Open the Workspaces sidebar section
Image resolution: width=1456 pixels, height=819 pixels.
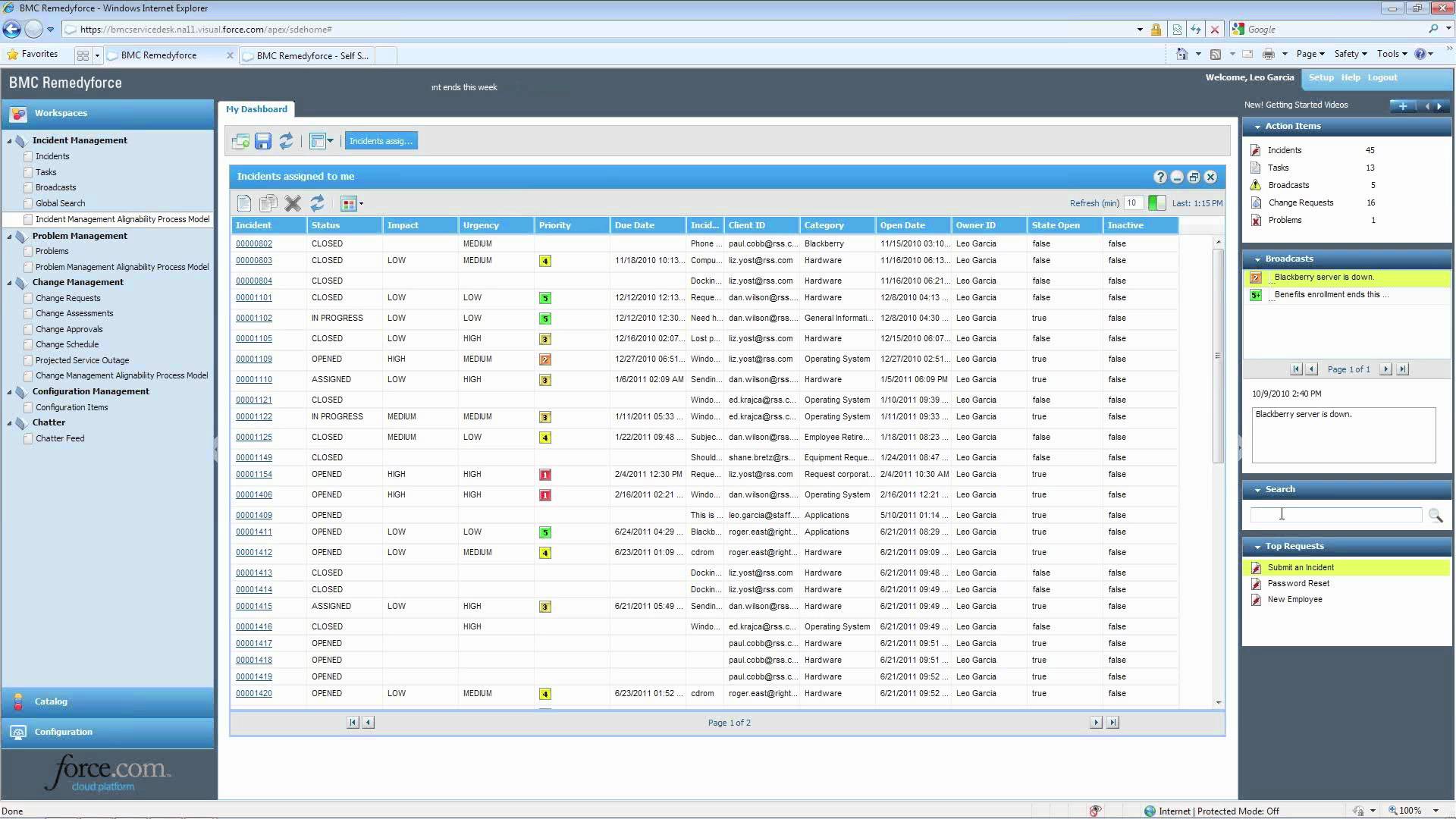point(108,114)
